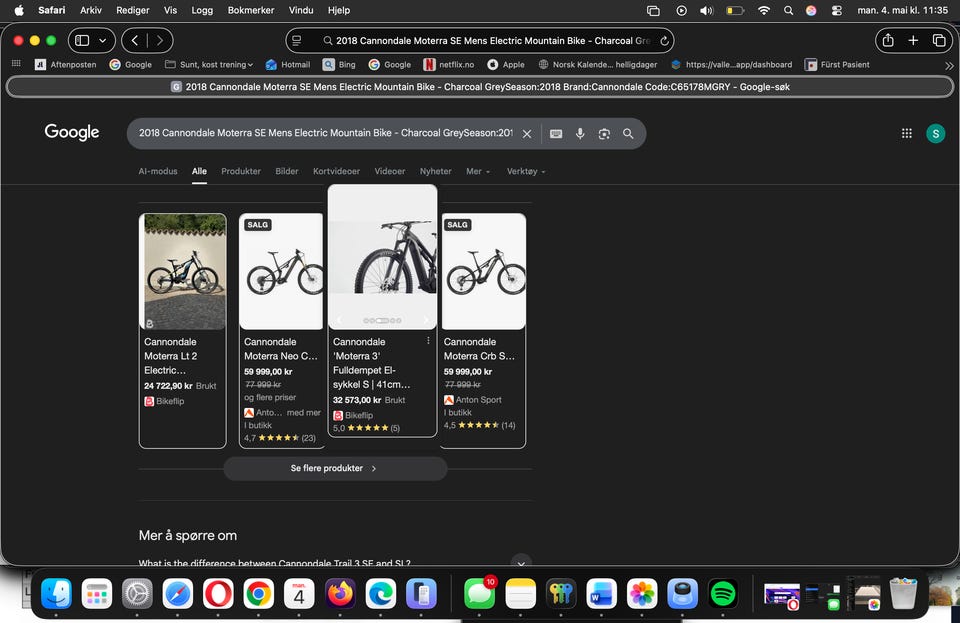Viewport: 960px width, 623px height.
Task: Open the Share icon in Safari's toolbar
Action: [x=888, y=40]
